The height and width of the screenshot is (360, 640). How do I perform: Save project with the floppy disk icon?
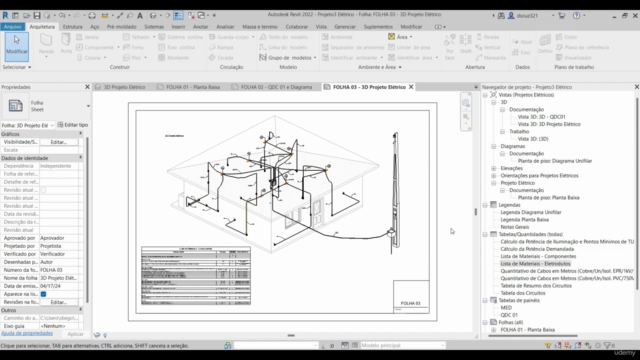point(37,16)
